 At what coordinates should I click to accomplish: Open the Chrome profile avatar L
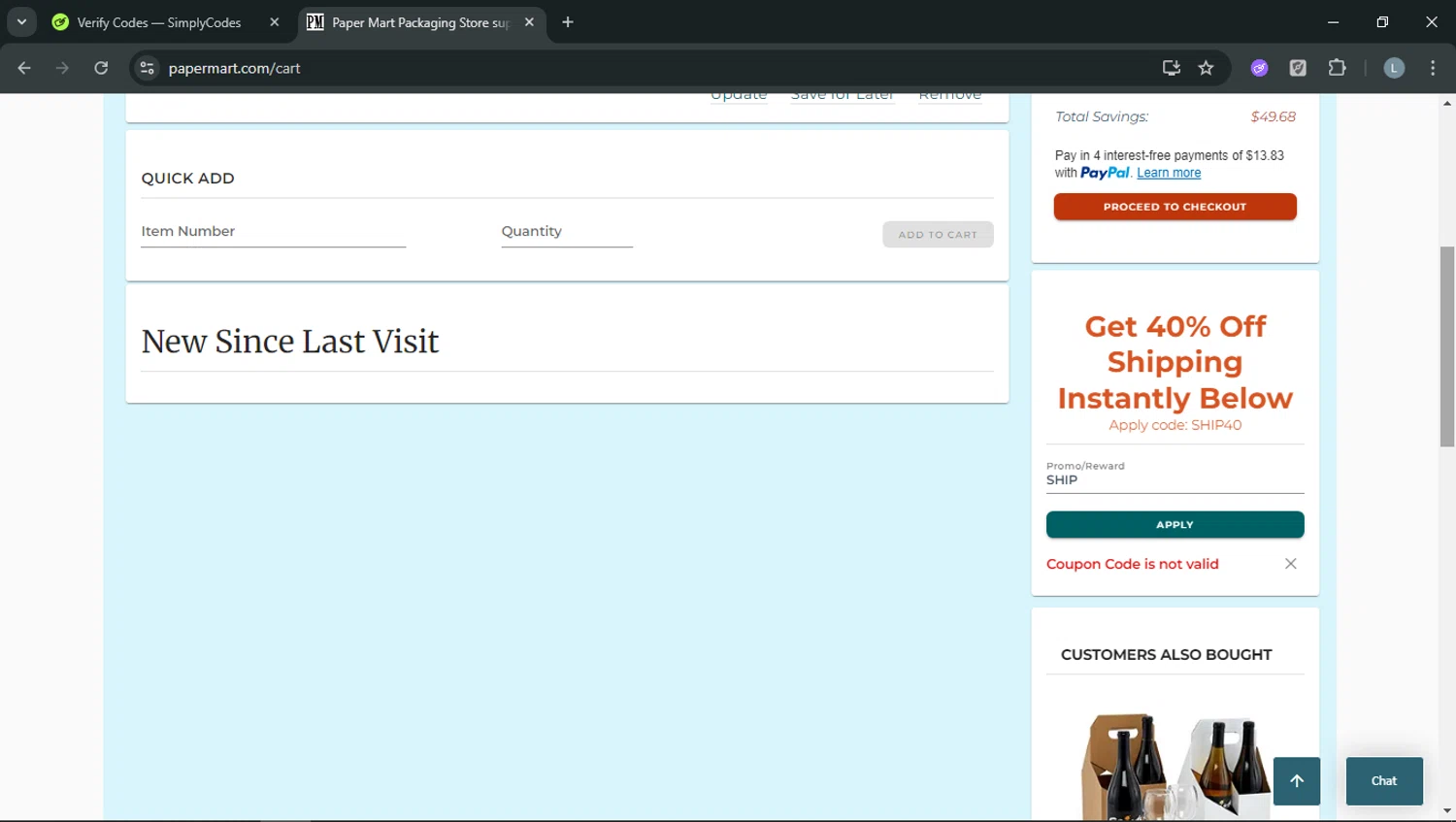tap(1394, 68)
